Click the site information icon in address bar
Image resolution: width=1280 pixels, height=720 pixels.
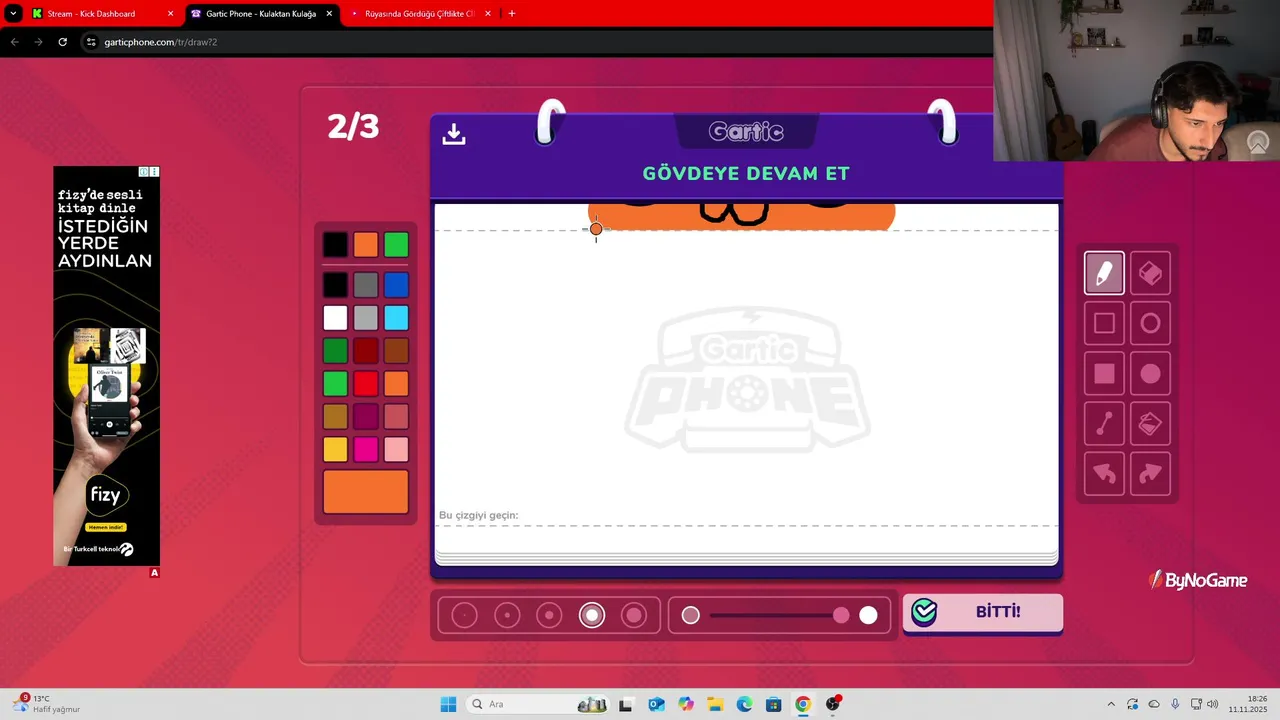[x=91, y=42]
